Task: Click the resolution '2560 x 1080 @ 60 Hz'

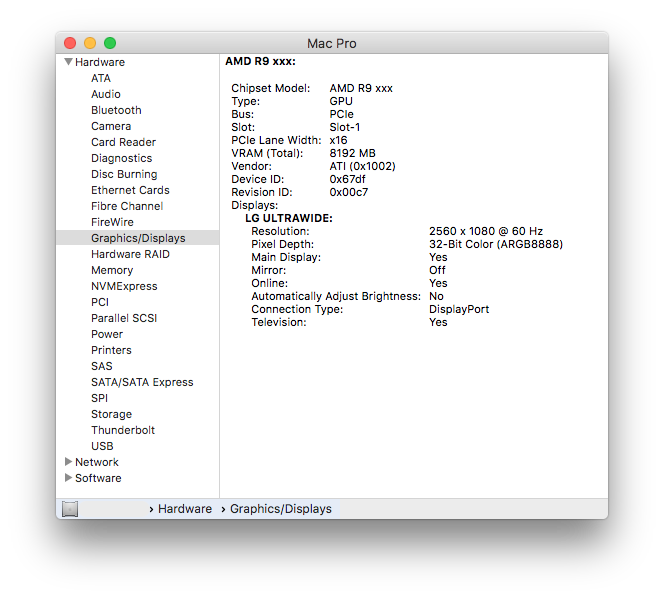Action: [x=486, y=232]
